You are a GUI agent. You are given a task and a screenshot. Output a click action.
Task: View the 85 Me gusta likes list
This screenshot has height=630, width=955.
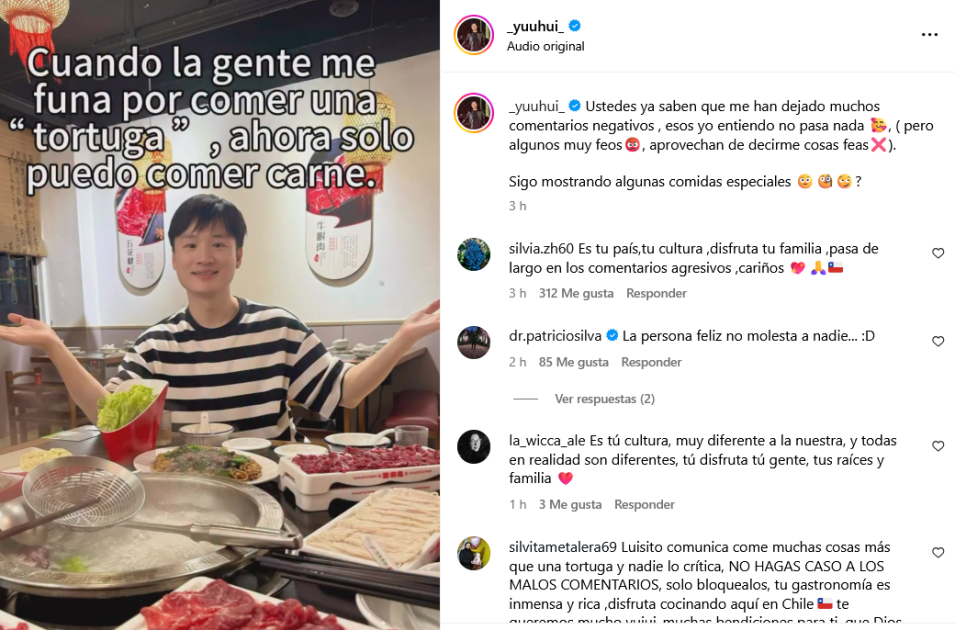573,363
